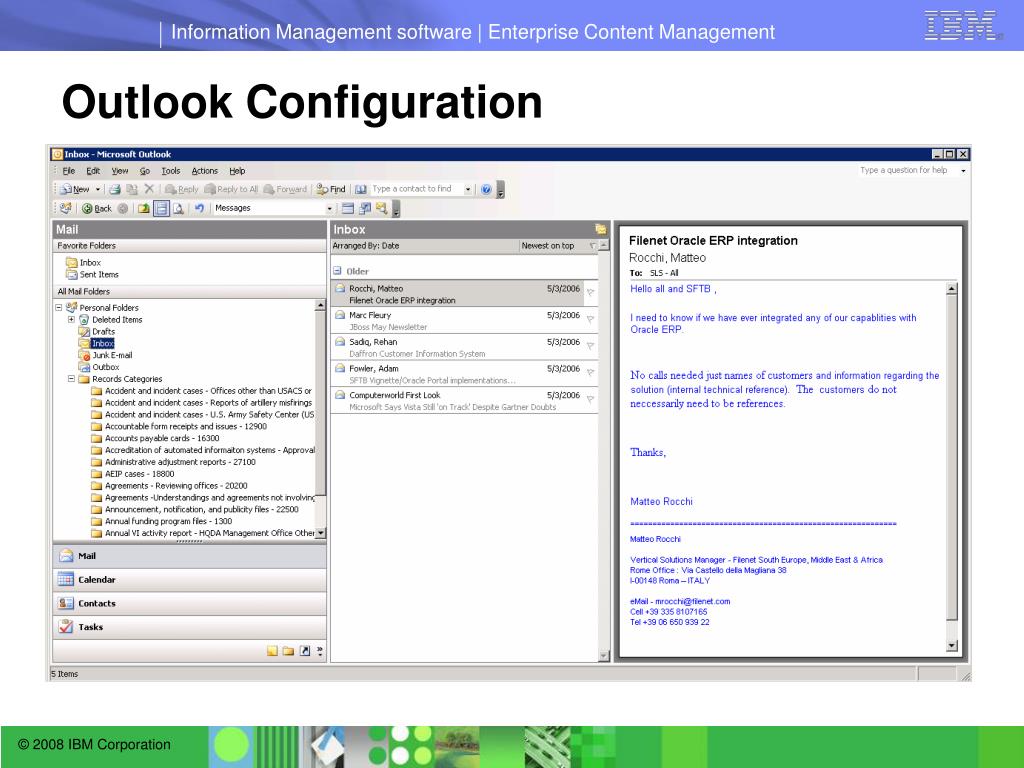
Task: Click the Print Preview icon
Action: (178, 208)
